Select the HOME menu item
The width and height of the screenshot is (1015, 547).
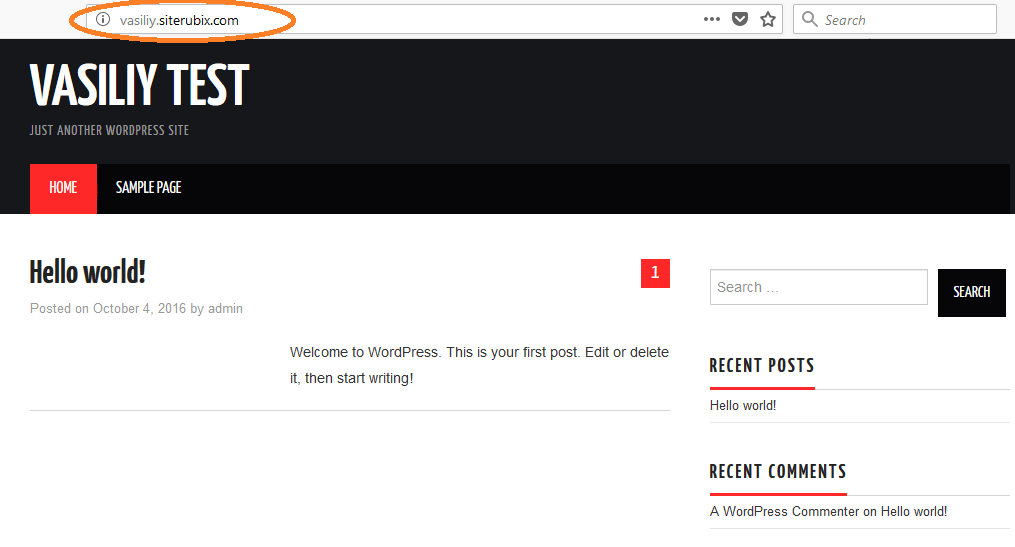pos(63,188)
